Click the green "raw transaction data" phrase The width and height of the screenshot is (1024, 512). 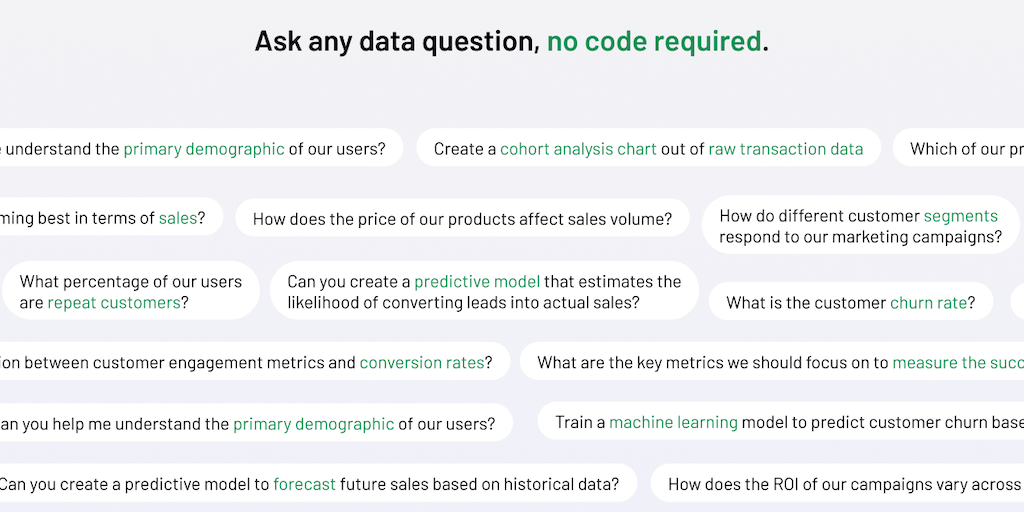coord(785,149)
